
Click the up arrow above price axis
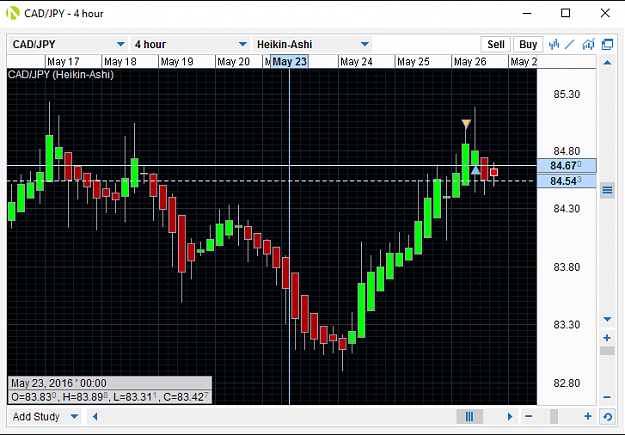click(x=607, y=62)
